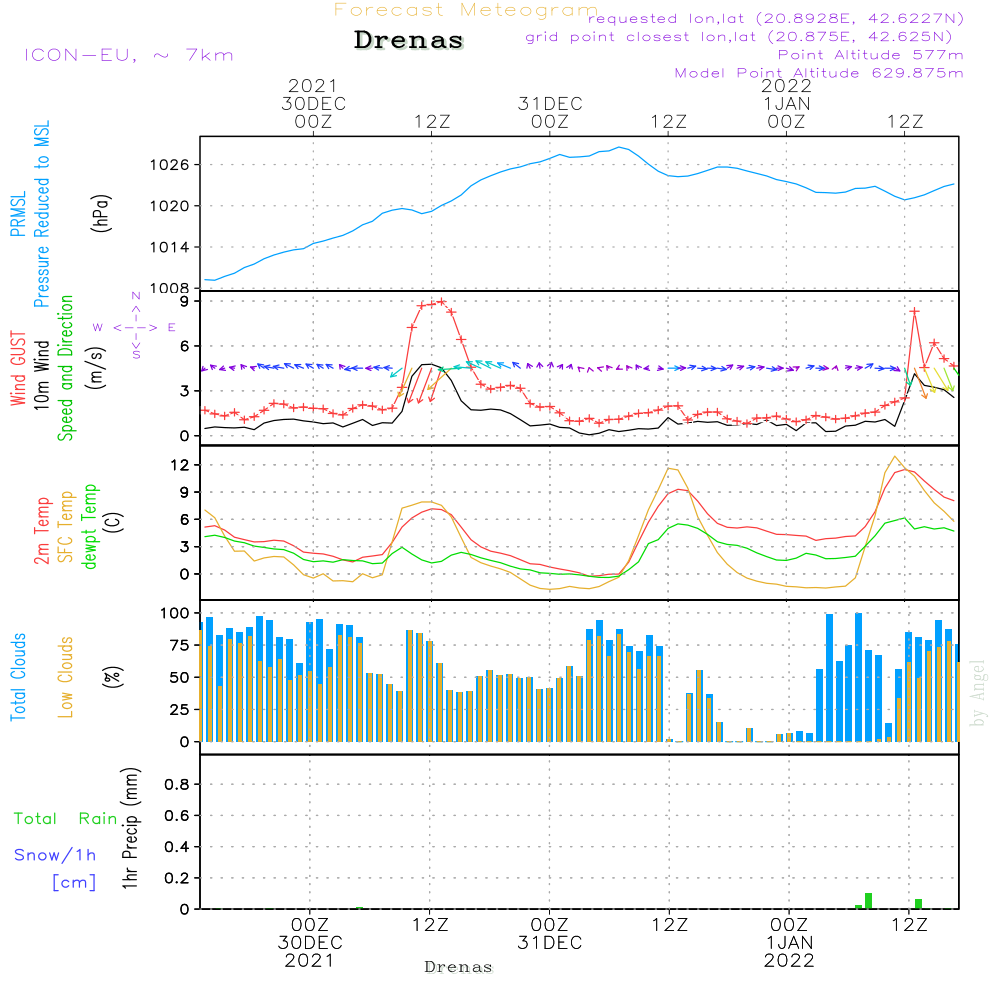This screenshot has height=1000, width=1000.
Task: Click the N-S-E-W compass direction legend
Action: [136, 326]
